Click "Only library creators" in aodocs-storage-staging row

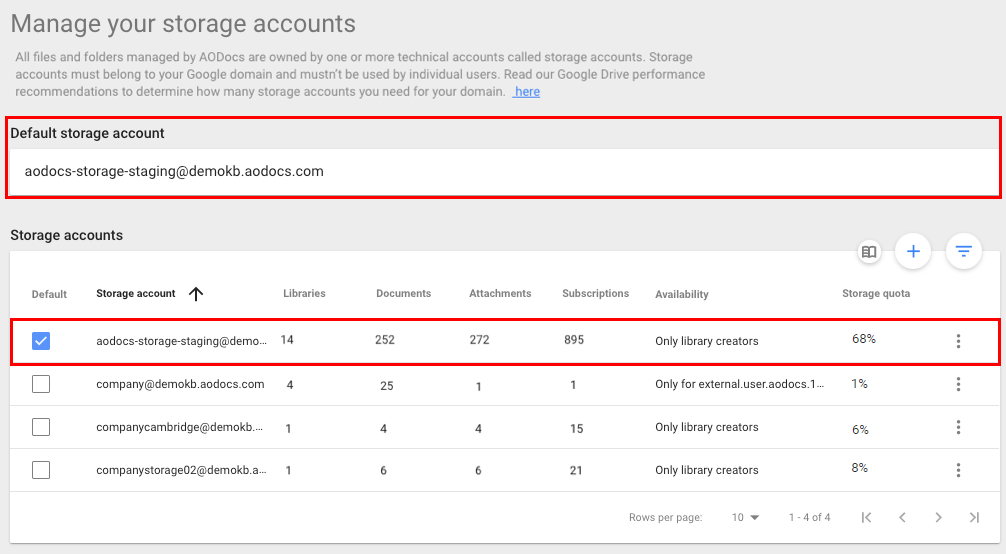point(706,341)
